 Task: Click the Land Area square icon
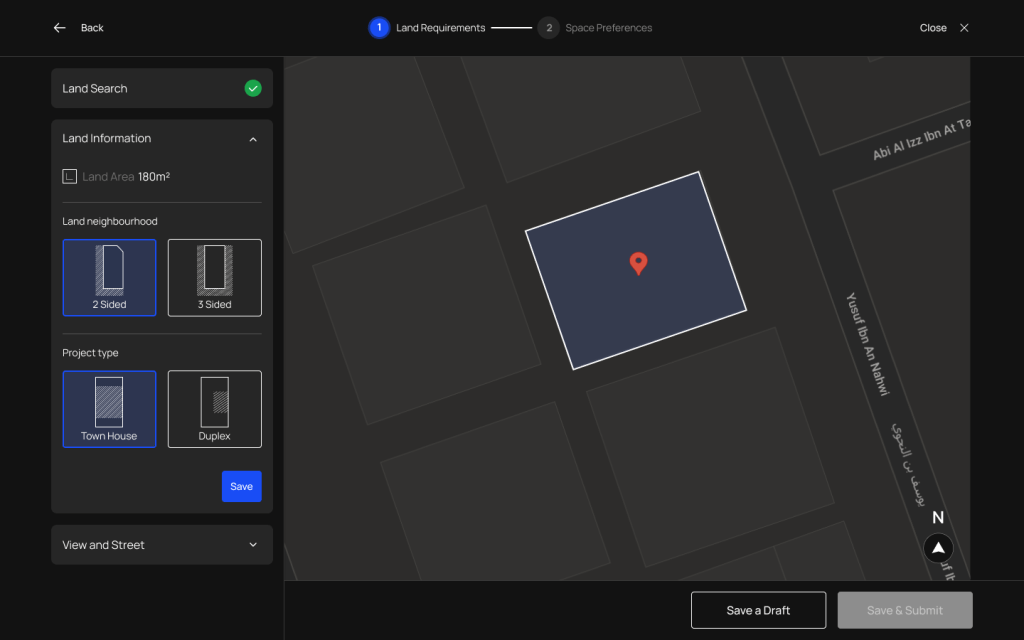pos(70,177)
